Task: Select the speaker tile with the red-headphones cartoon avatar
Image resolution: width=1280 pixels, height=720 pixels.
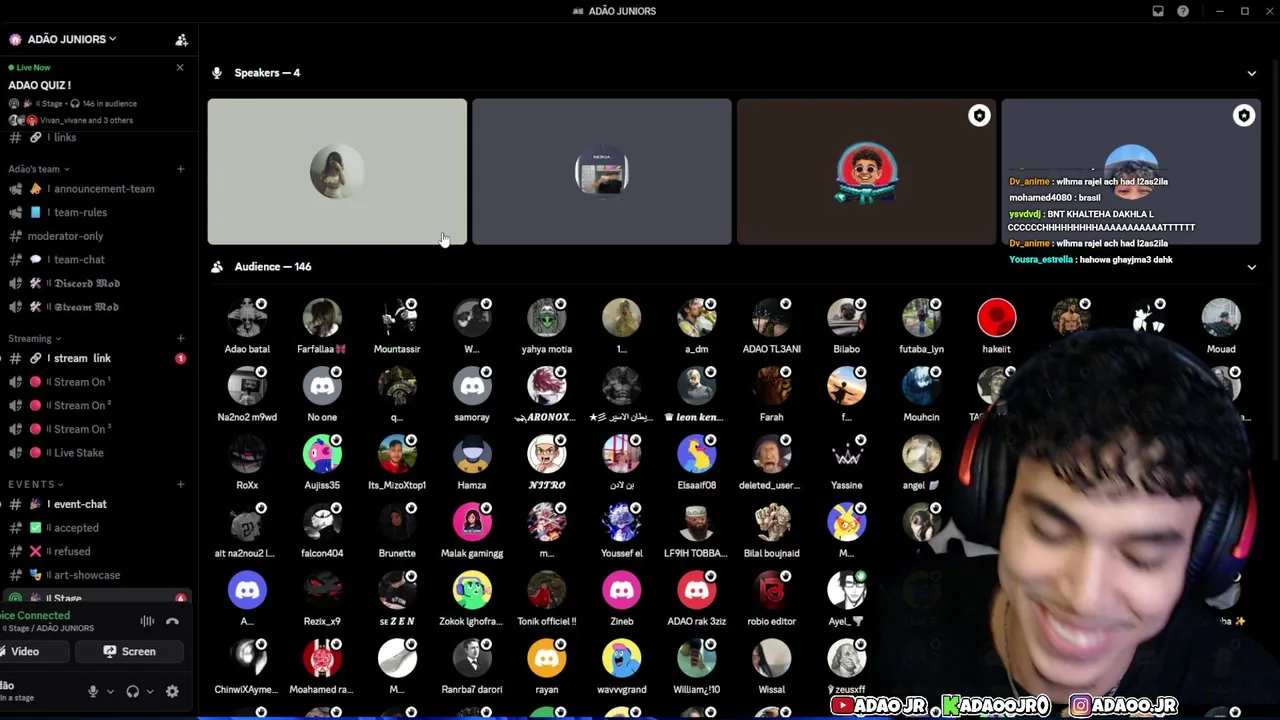Action: [x=866, y=172]
